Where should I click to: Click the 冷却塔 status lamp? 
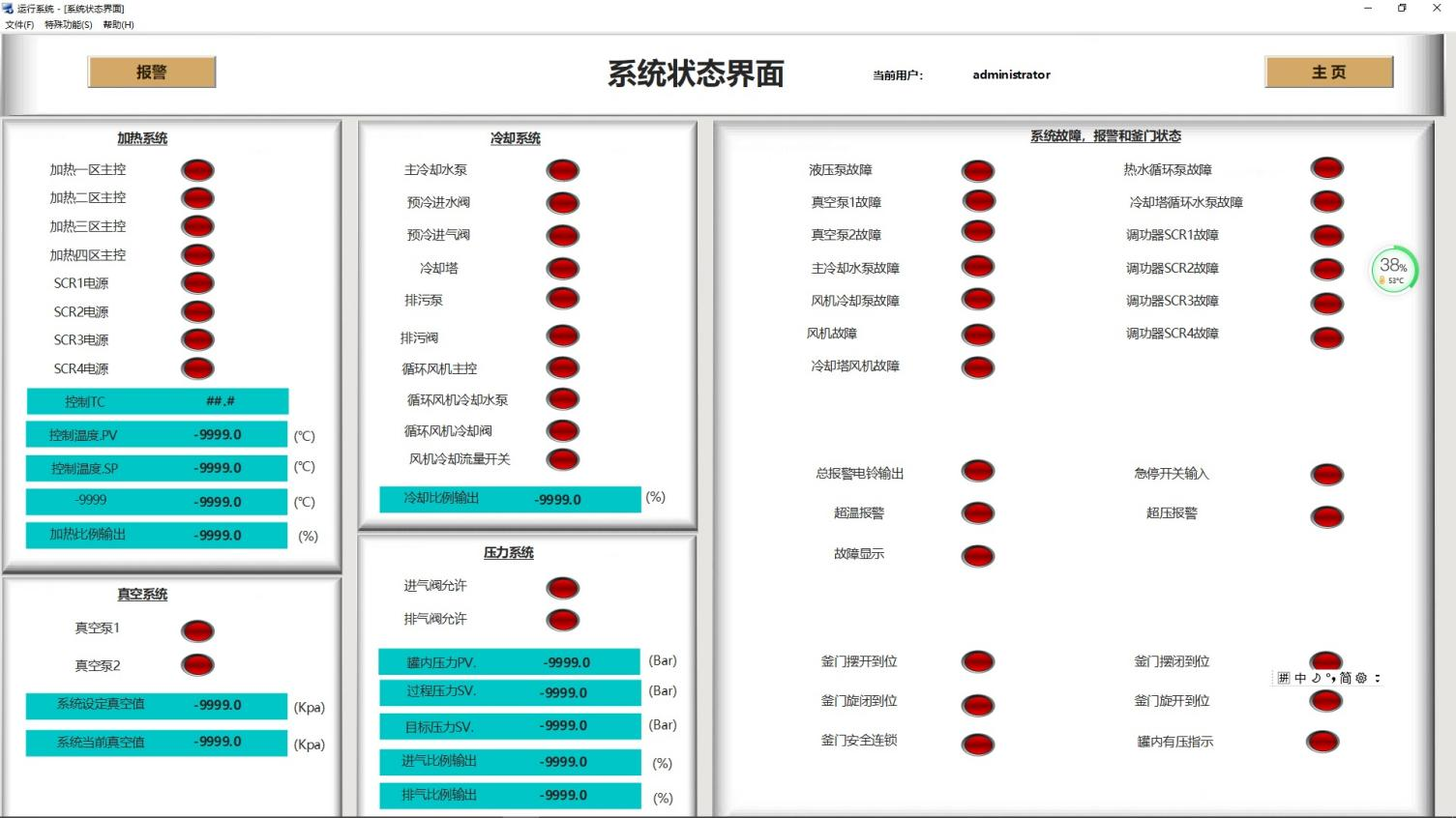click(562, 268)
